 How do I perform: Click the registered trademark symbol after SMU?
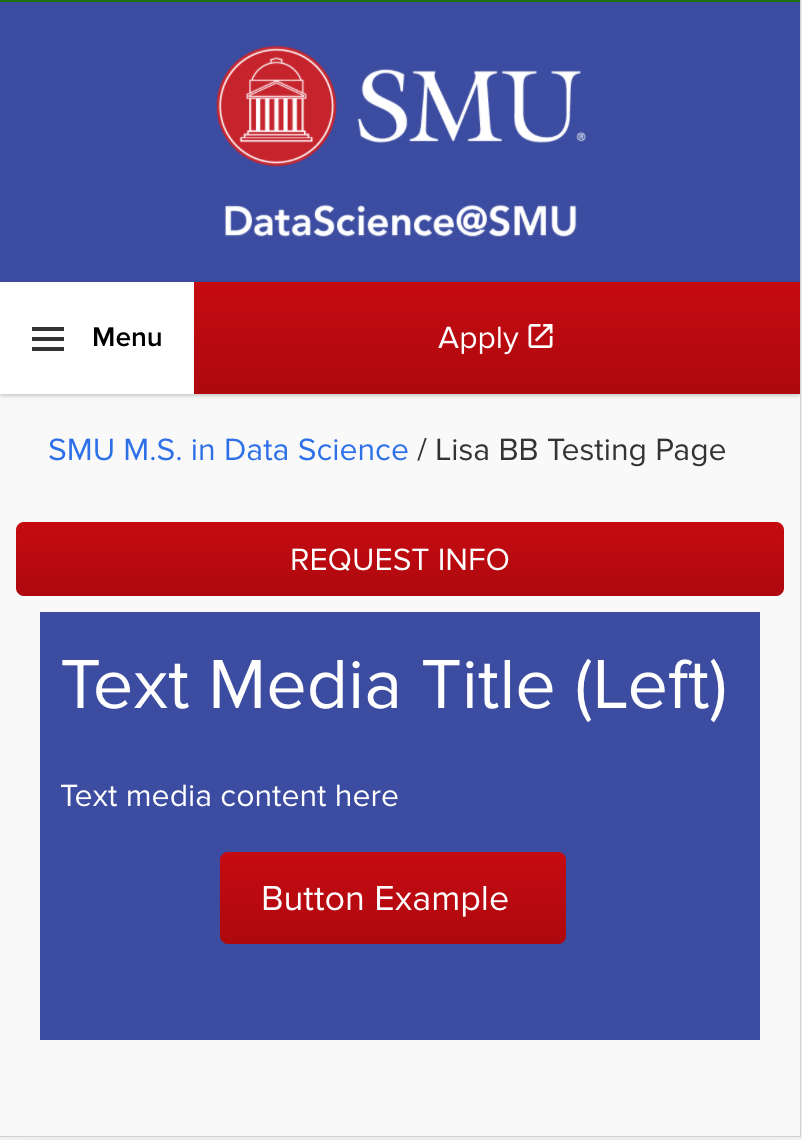coord(581,136)
